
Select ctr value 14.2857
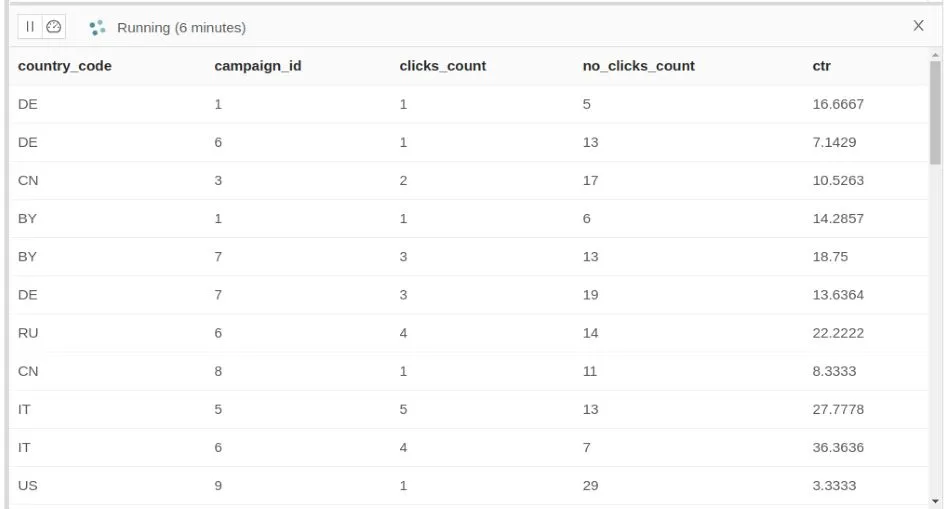click(x=838, y=219)
